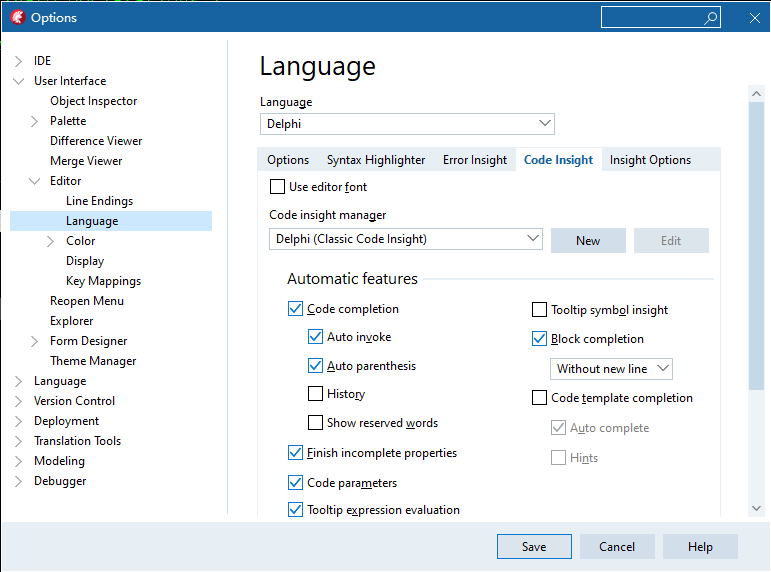Screen dimensions: 771x572
Task: Expand the Deployment node
Action: pos(18,421)
